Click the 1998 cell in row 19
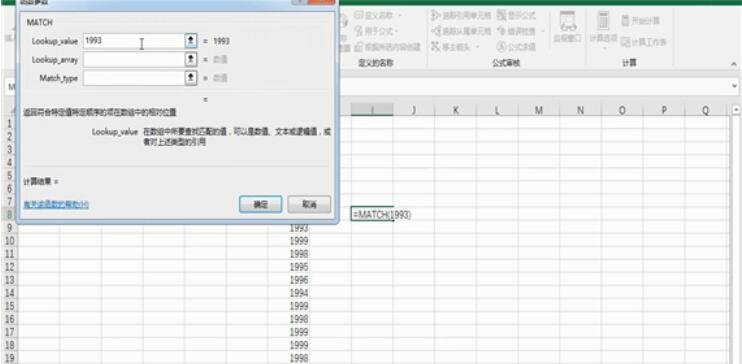742x364 pixels. pyautogui.click(x=289, y=357)
